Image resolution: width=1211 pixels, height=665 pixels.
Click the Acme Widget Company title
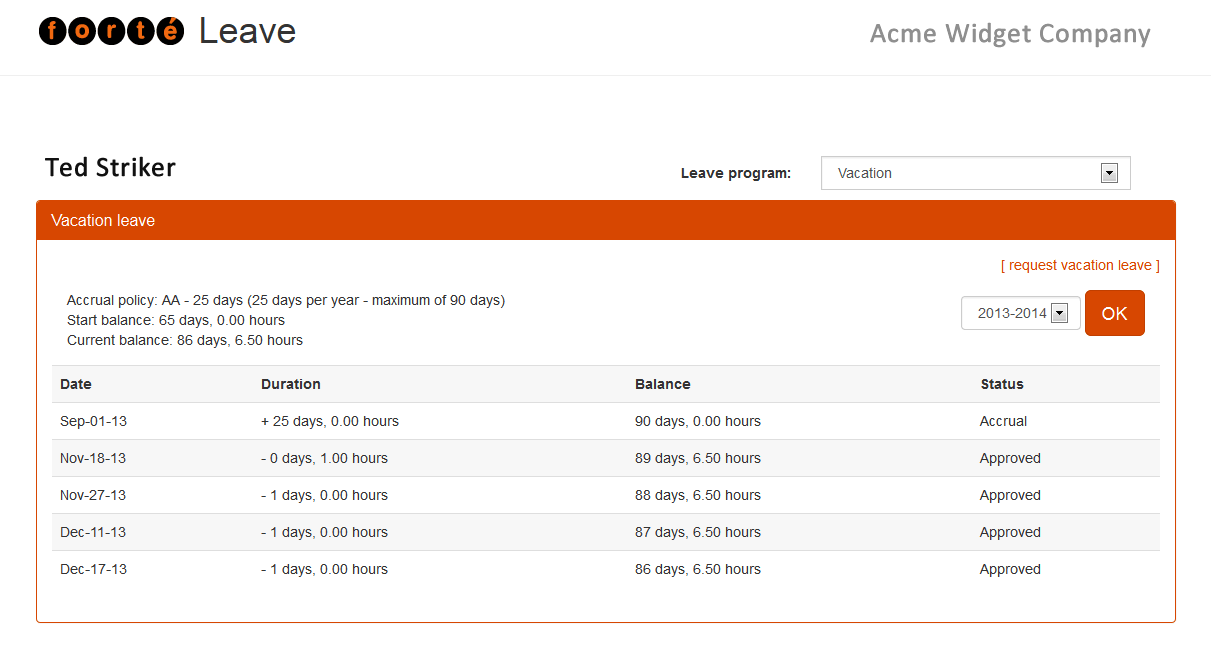[x=1010, y=34]
